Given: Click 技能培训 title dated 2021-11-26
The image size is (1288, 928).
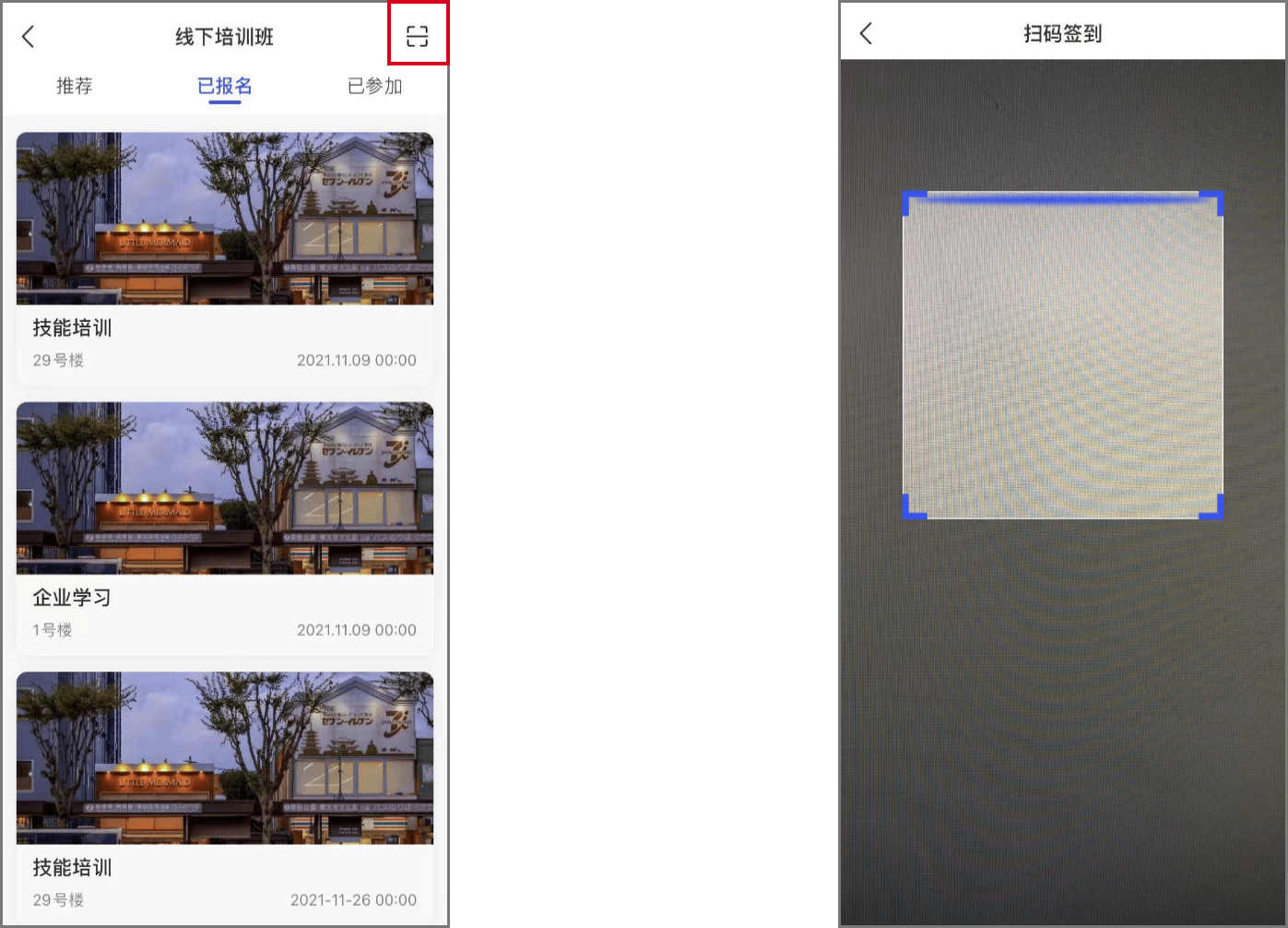Looking at the screenshot, I should point(72,867).
